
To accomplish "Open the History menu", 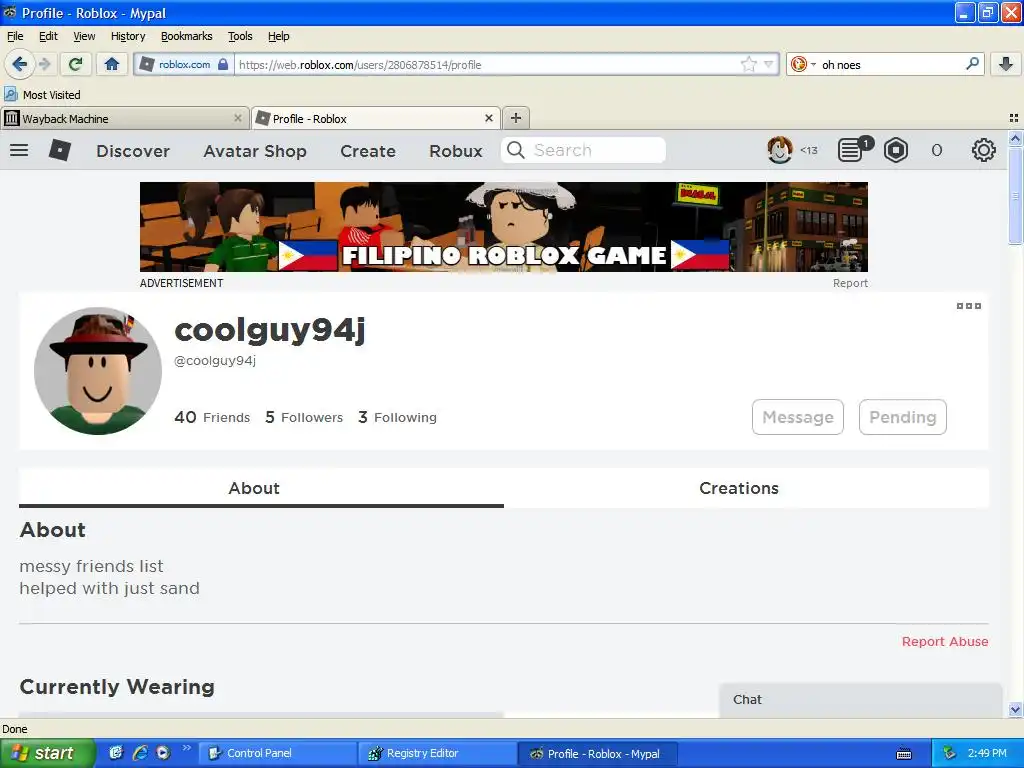I will (128, 36).
